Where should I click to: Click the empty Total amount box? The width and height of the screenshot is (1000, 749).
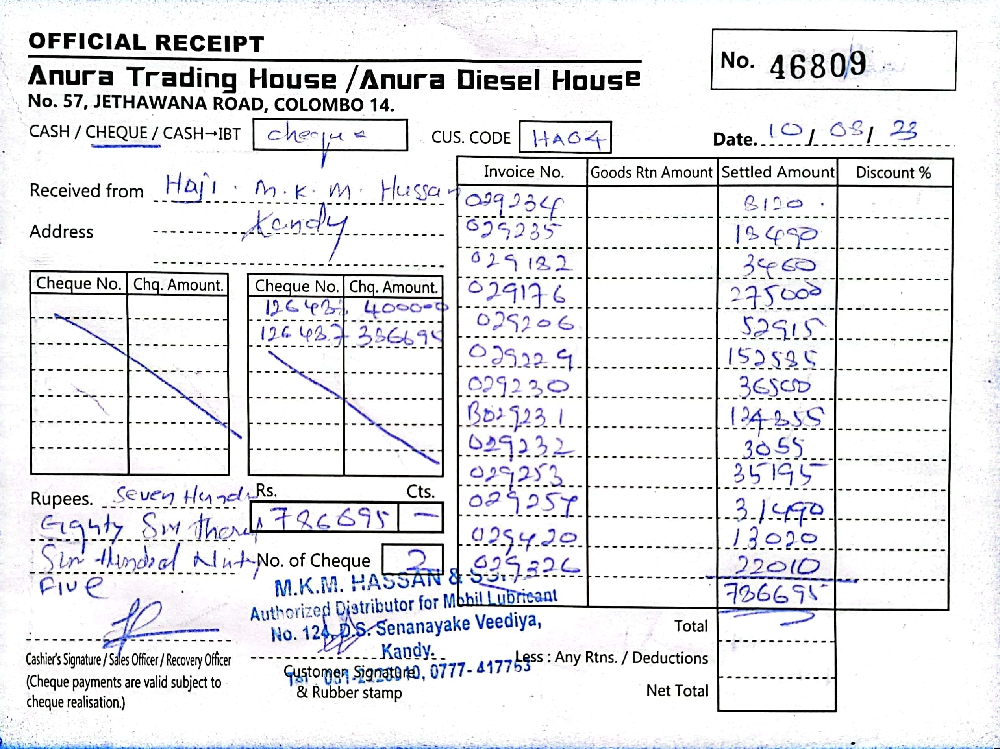coord(777,626)
